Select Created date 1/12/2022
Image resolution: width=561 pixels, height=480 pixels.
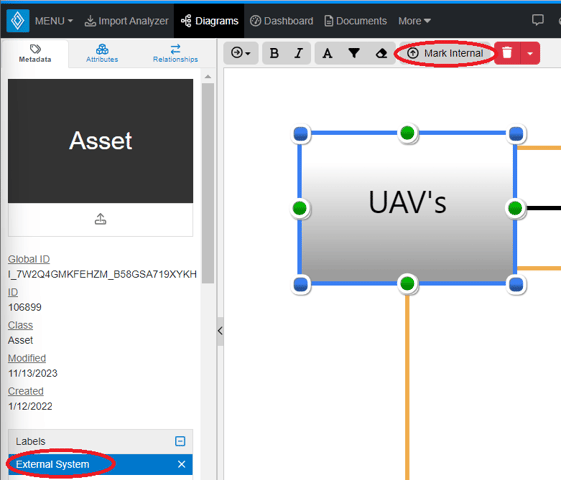pos(30,406)
